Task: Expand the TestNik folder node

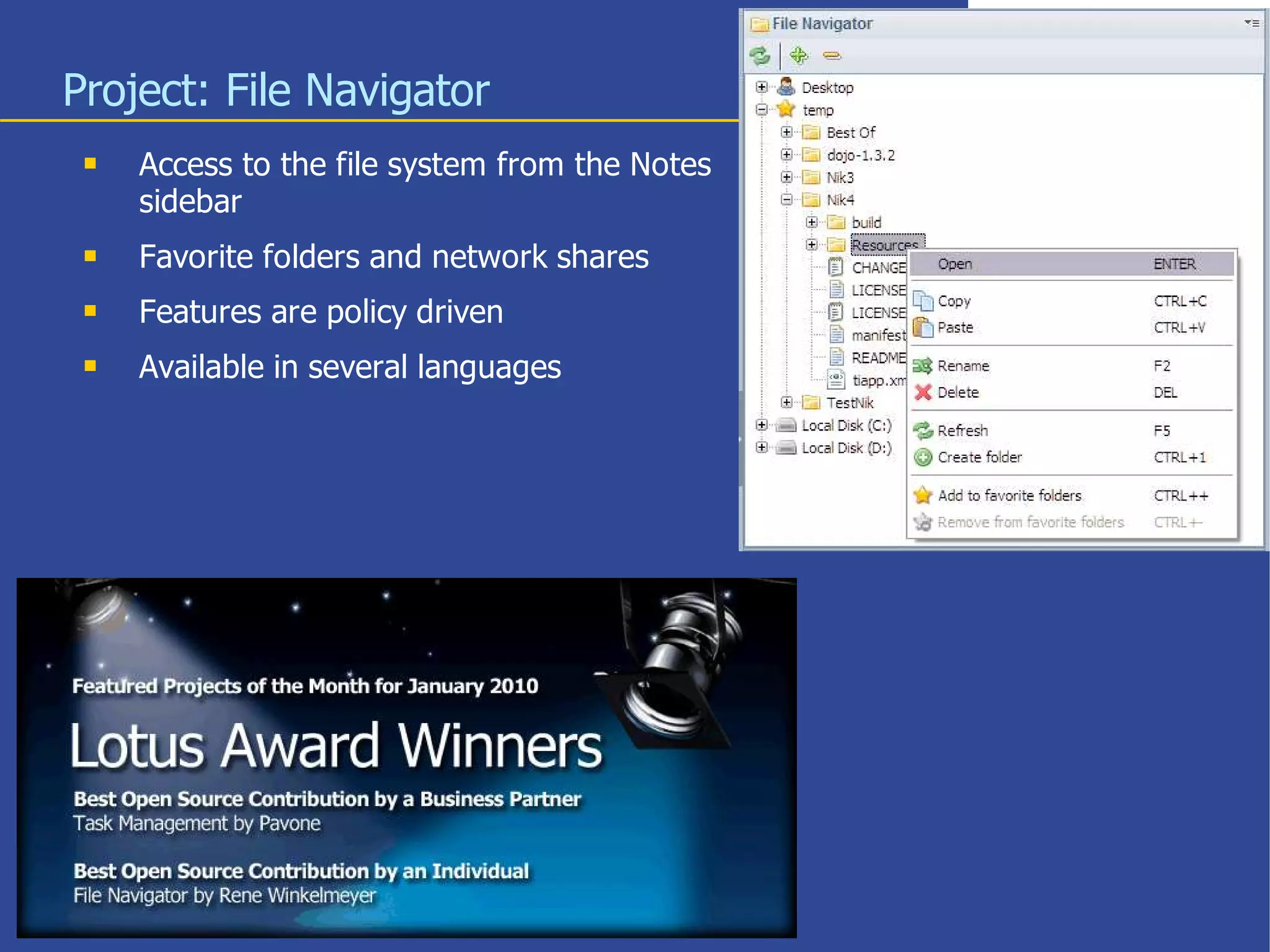Action: tap(787, 403)
